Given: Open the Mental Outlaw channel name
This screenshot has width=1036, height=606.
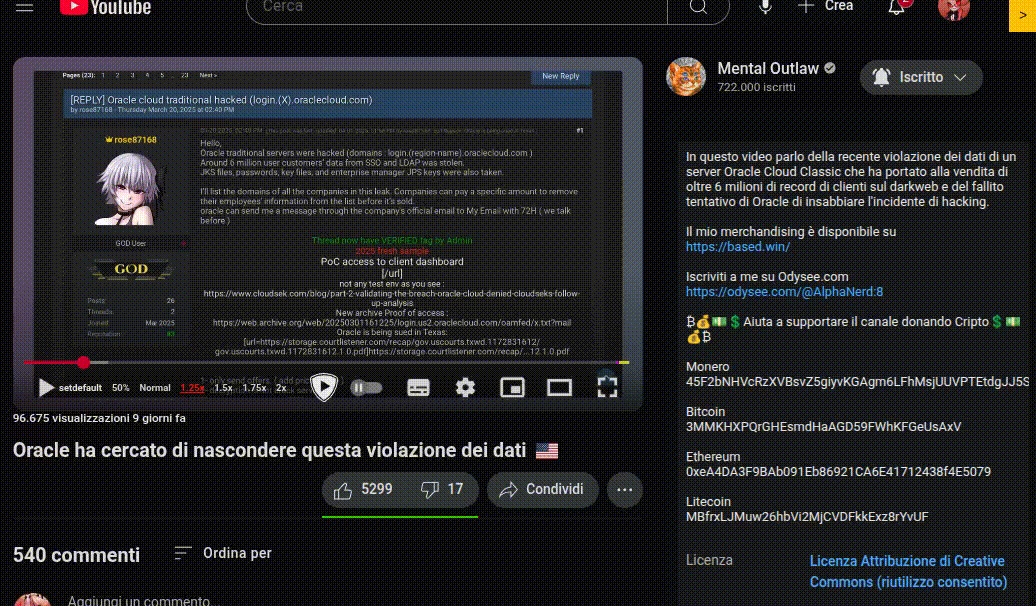Looking at the screenshot, I should point(768,68).
